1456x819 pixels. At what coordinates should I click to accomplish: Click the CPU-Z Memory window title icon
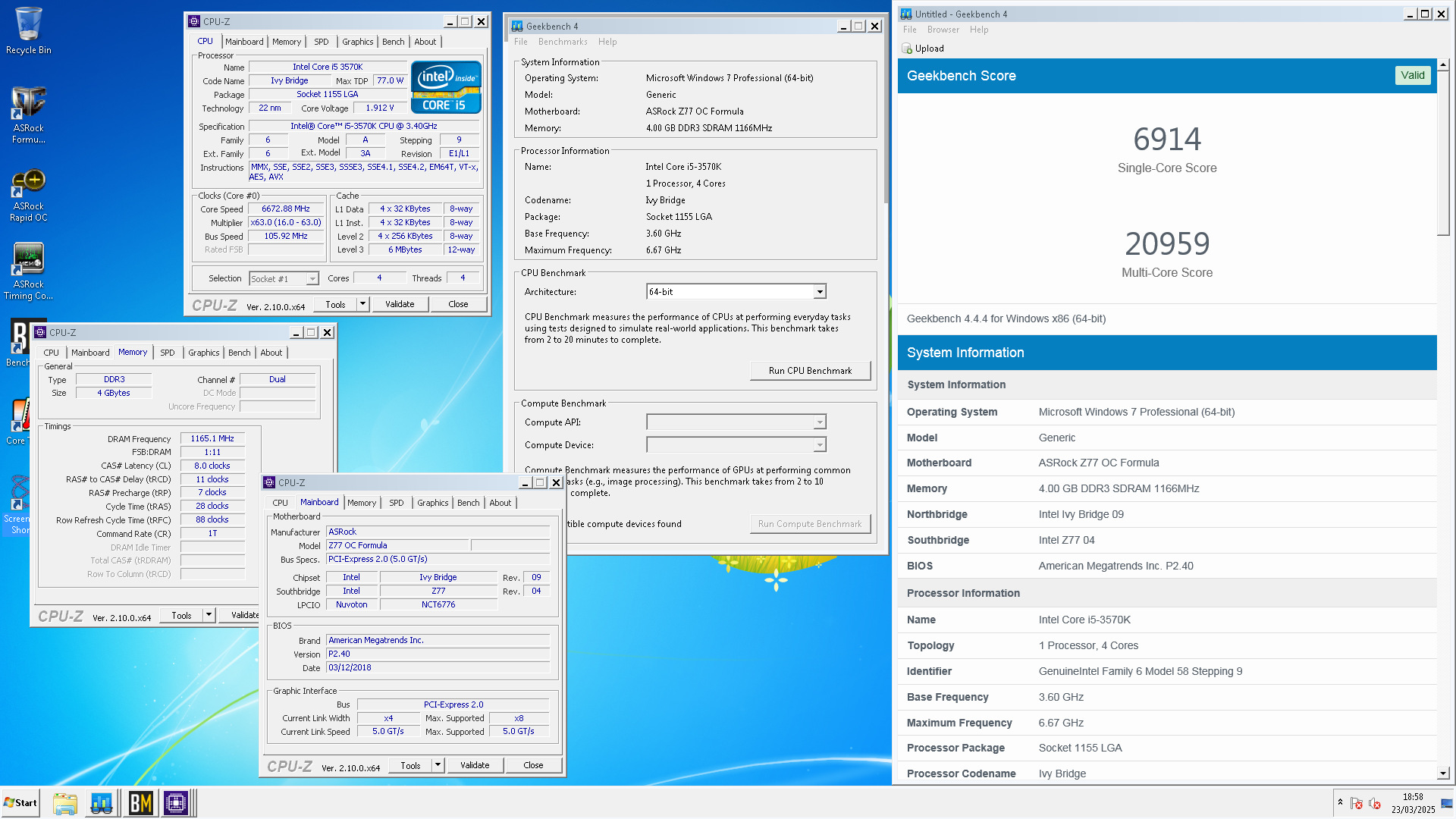click(x=41, y=333)
